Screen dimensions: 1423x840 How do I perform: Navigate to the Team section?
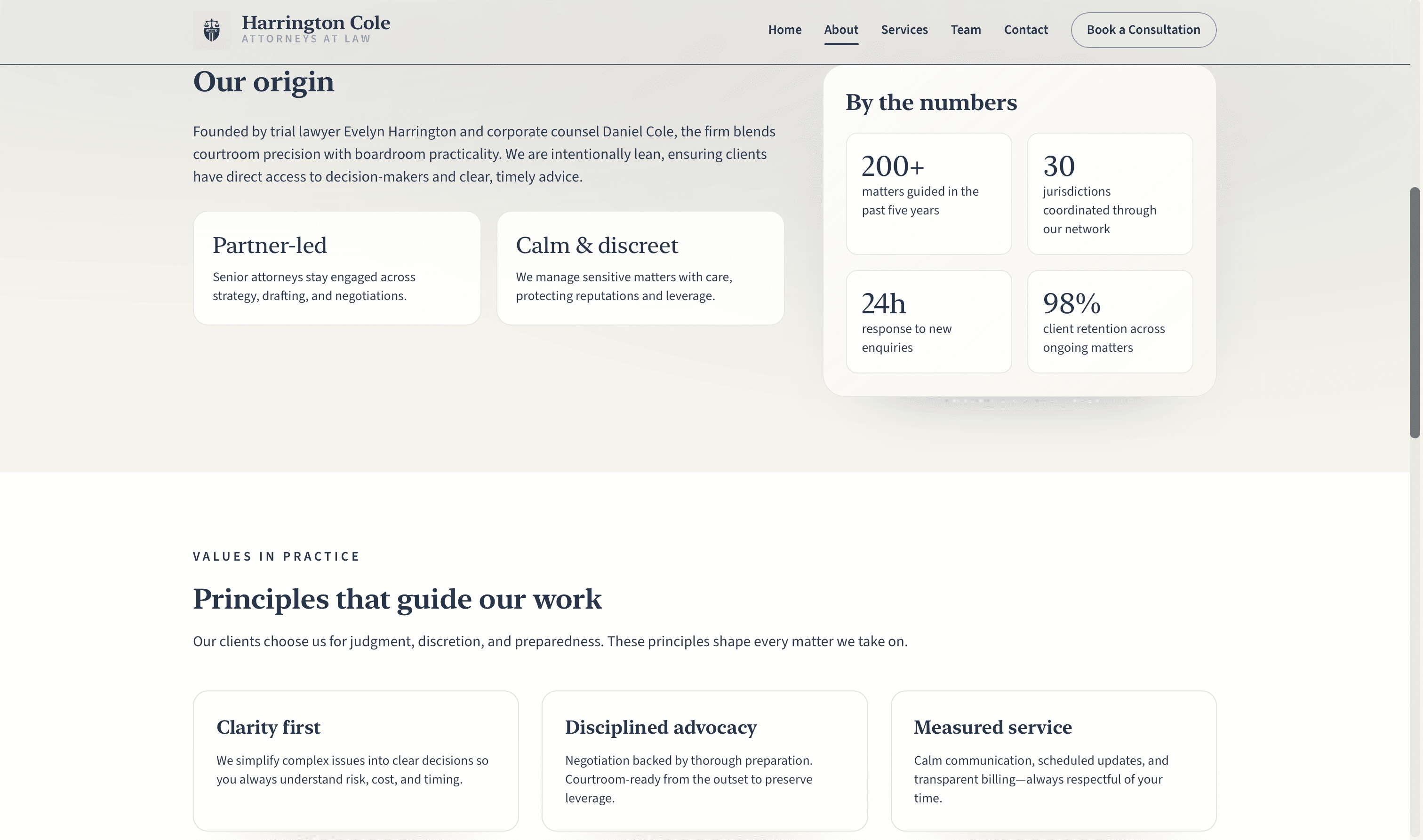tap(966, 30)
